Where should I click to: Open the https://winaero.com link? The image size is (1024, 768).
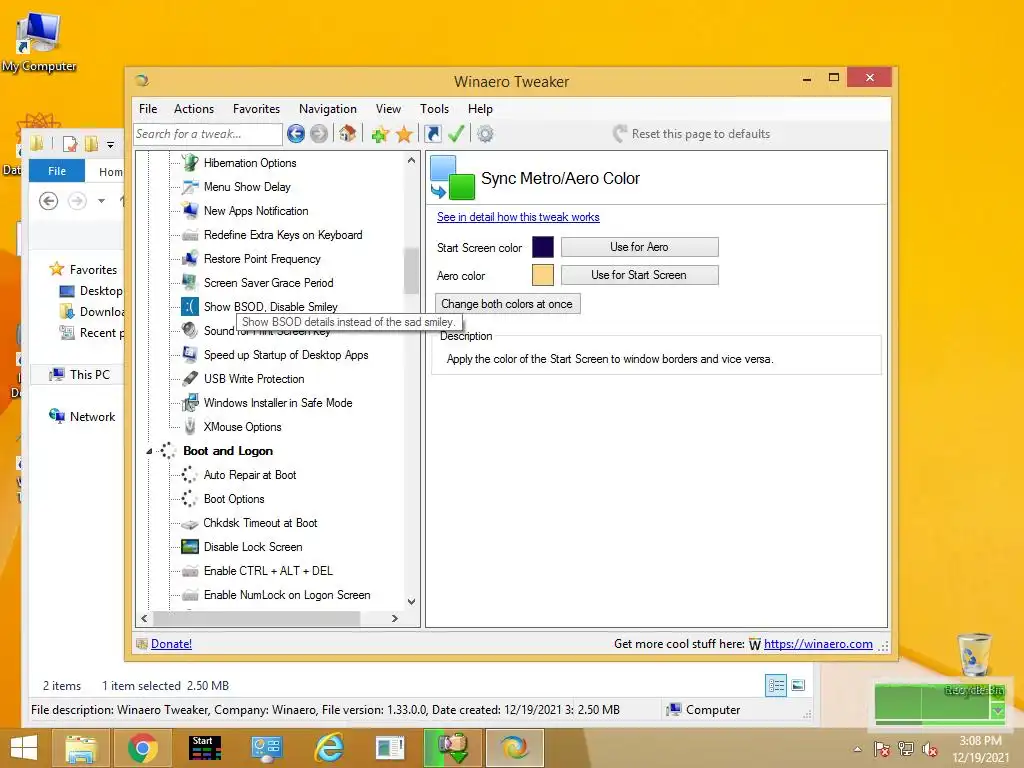818,644
